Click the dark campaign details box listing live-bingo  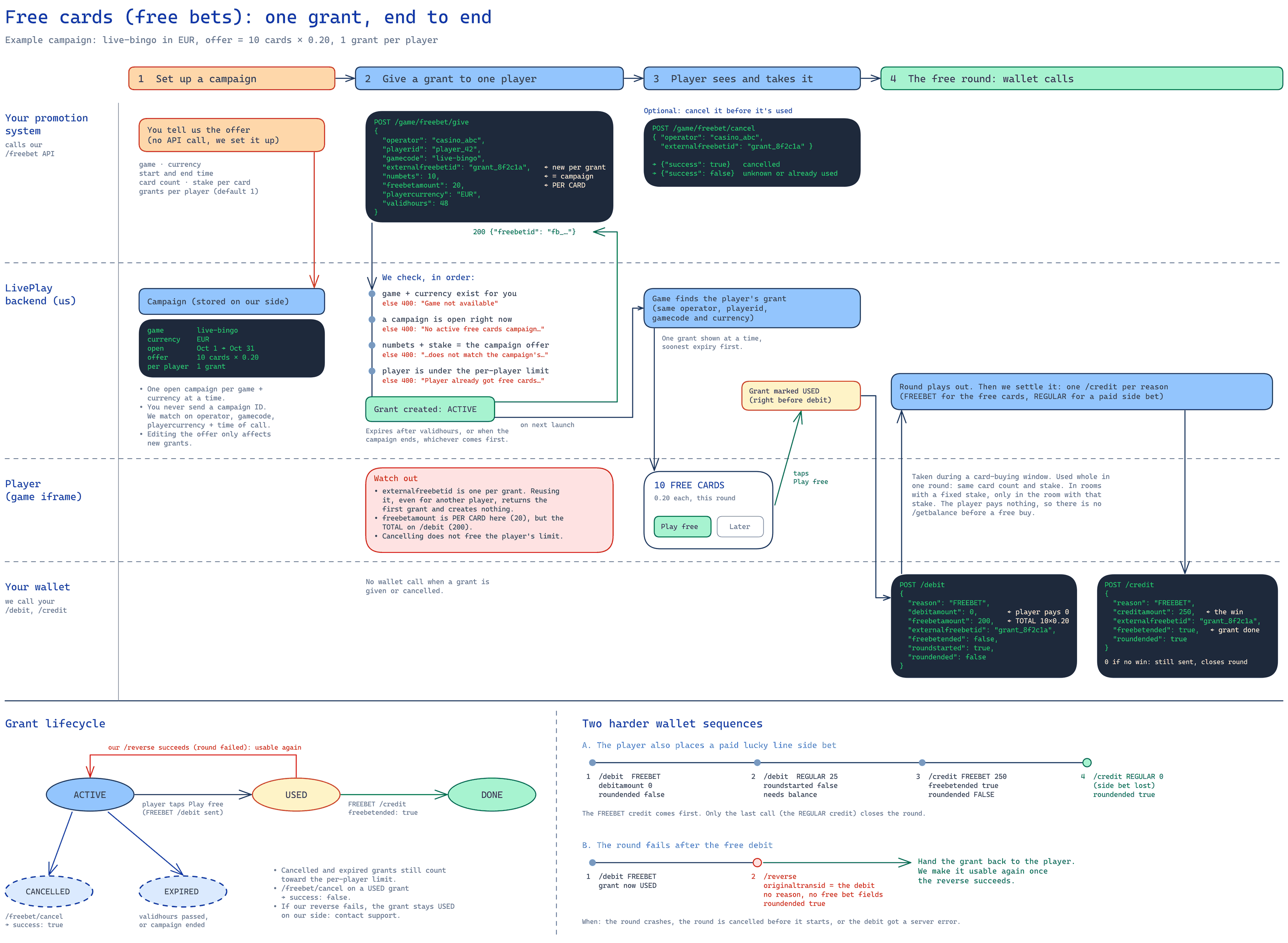(x=231, y=348)
